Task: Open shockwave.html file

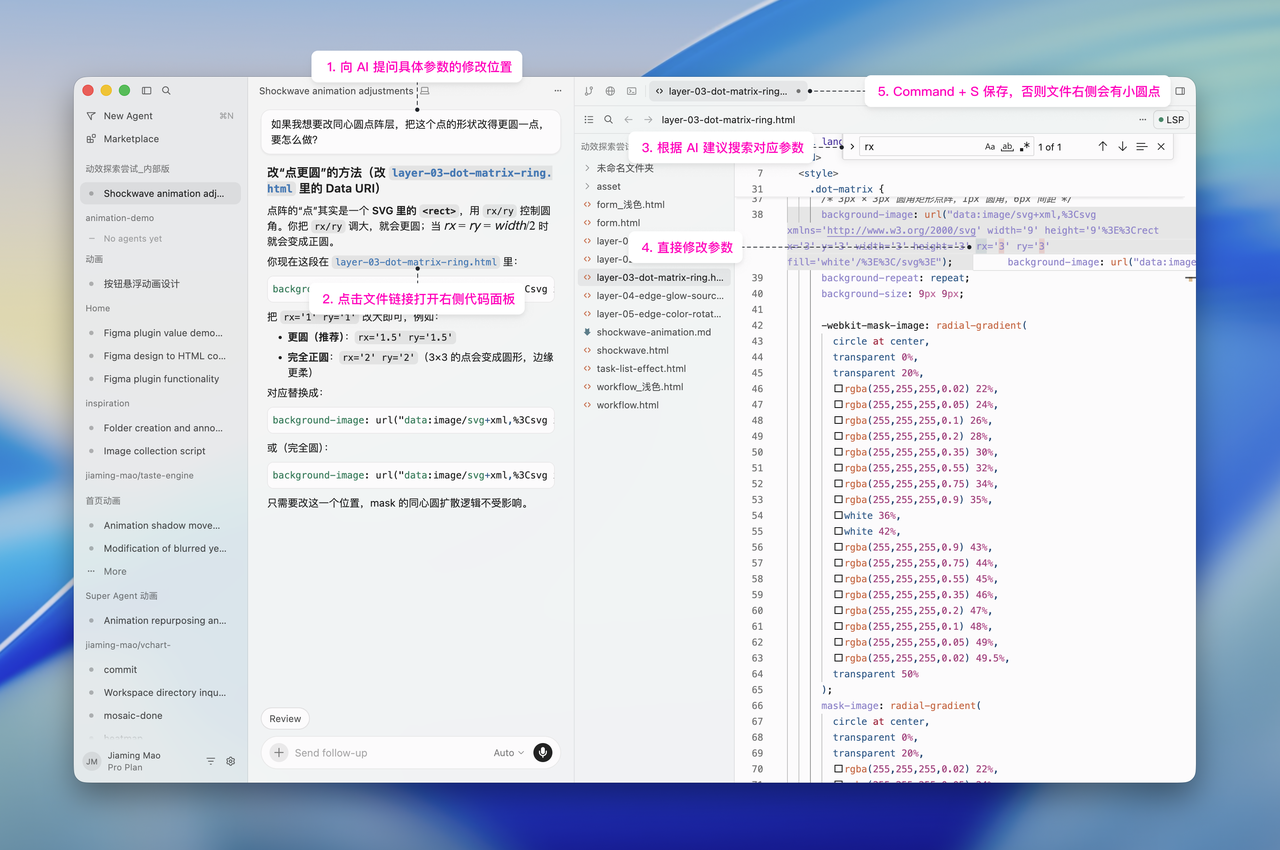Action: point(655,350)
